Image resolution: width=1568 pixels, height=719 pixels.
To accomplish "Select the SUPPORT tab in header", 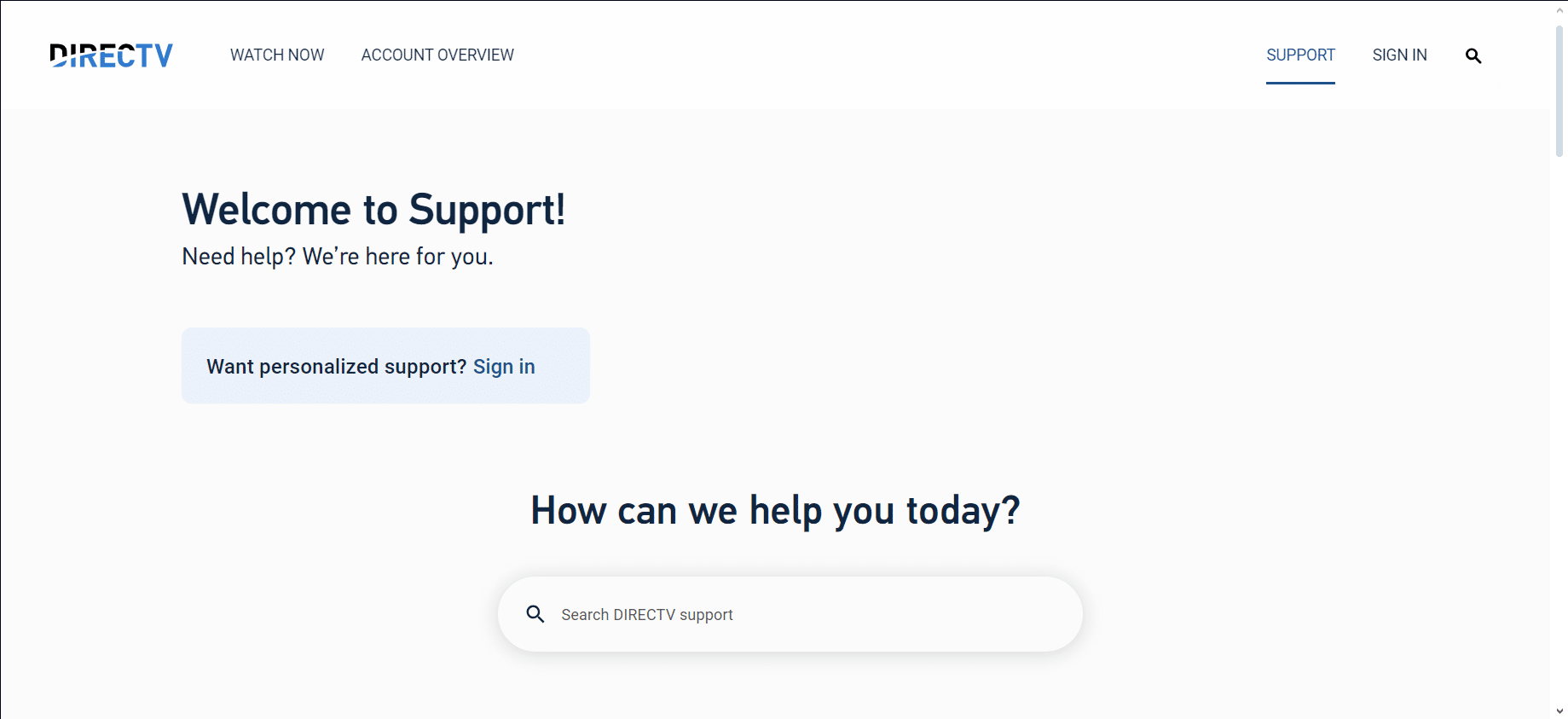I will [1300, 55].
